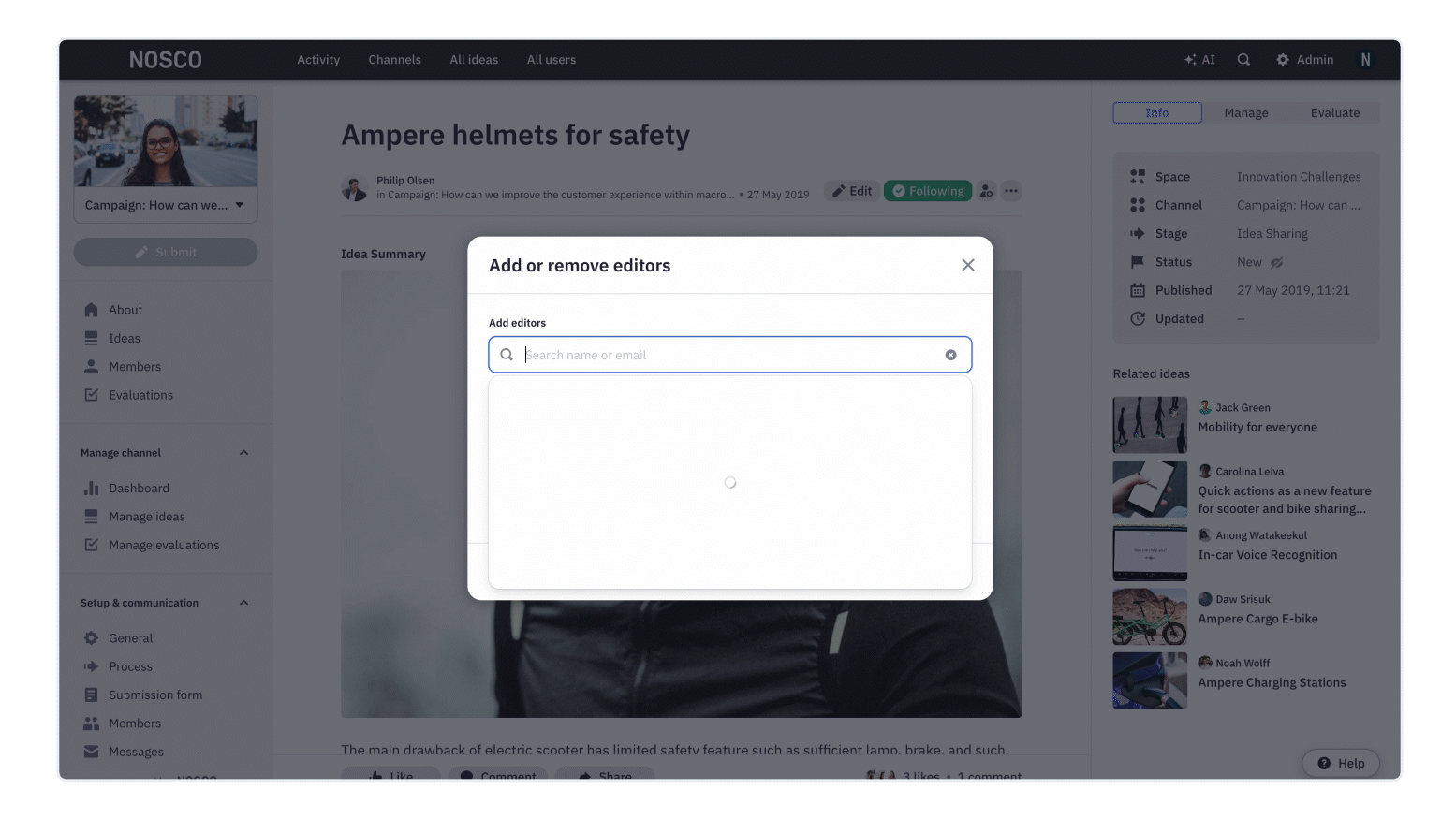The height and width of the screenshot is (819, 1456).
Task: Click Philip Olsen's avatar
Action: [x=355, y=188]
